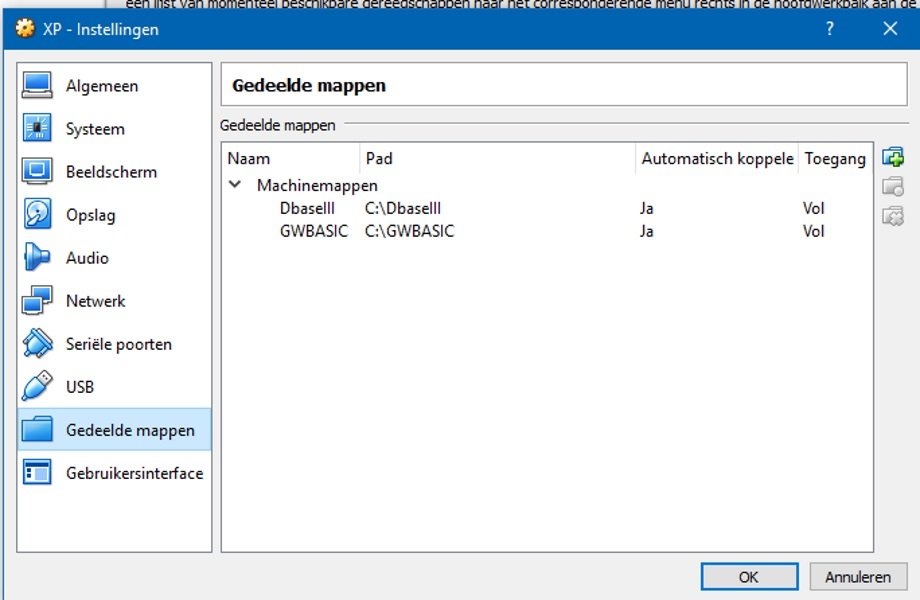Screen dimensions: 920x600
Task: Sort by the Naam column header
Action: click(291, 158)
